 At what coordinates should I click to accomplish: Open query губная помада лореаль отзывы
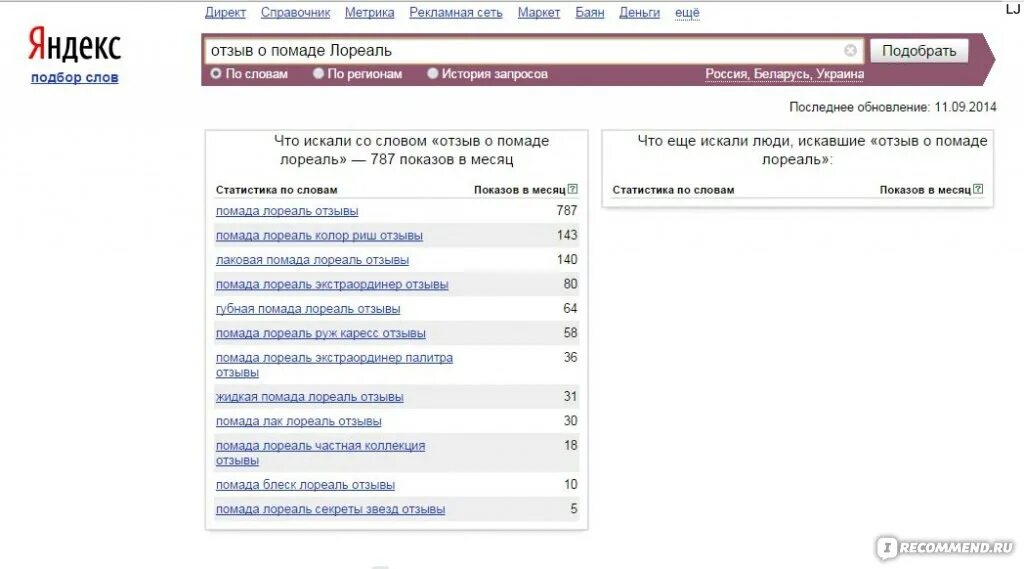pos(308,309)
